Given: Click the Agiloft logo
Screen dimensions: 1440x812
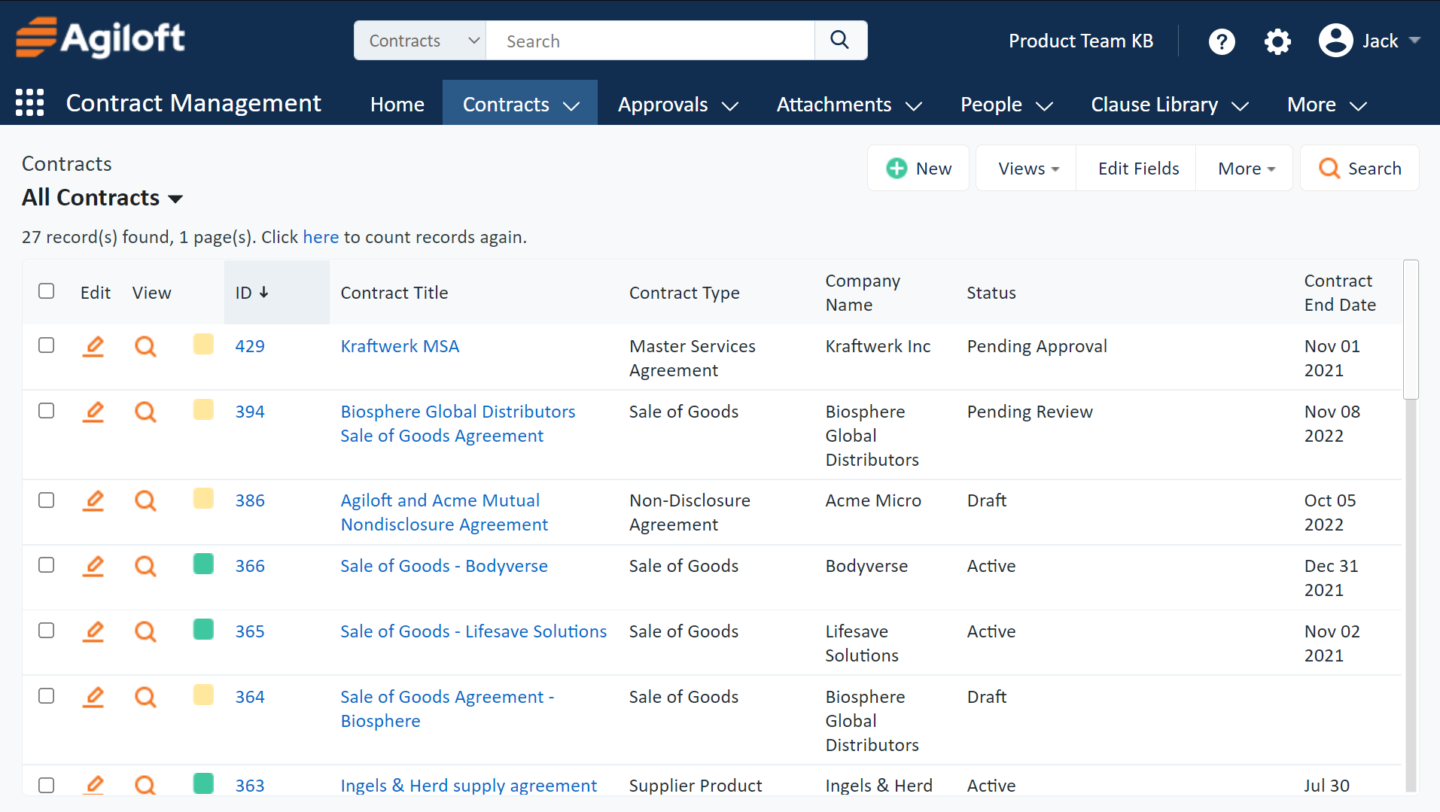Looking at the screenshot, I should click(x=100, y=38).
